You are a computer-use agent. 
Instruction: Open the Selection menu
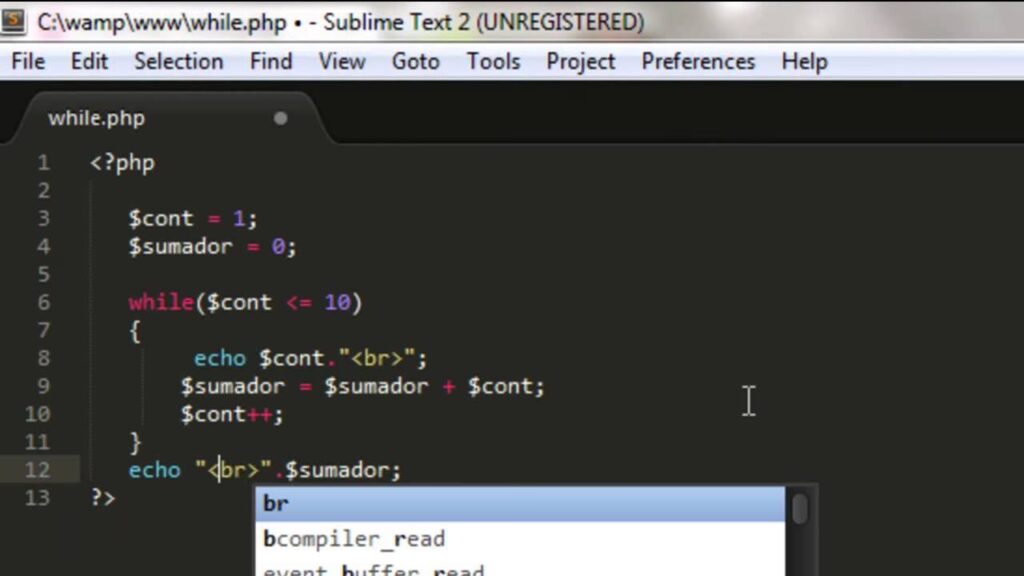178,62
